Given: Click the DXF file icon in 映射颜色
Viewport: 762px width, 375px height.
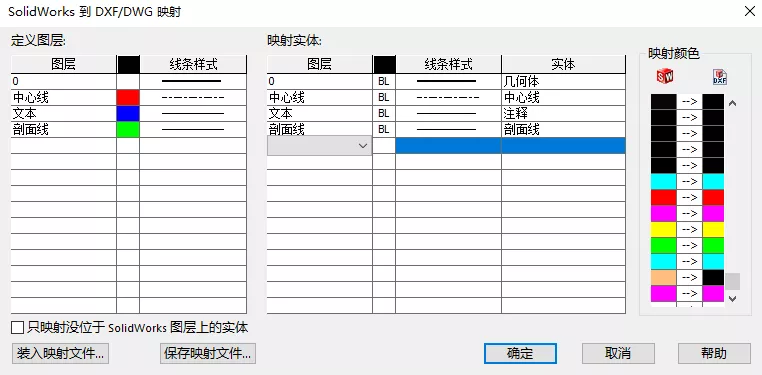Looking at the screenshot, I should (x=719, y=77).
